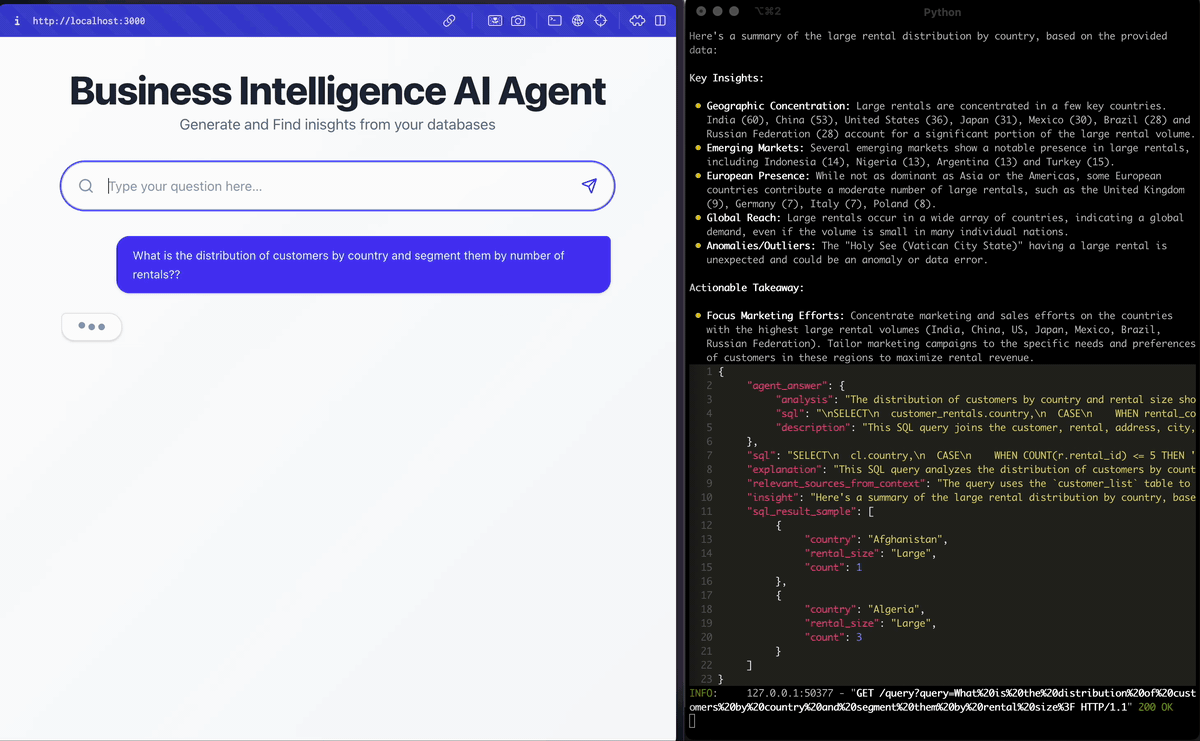This screenshot has height=741, width=1200.
Task: Click the download image icon in browser toolbar
Action: [494, 20]
